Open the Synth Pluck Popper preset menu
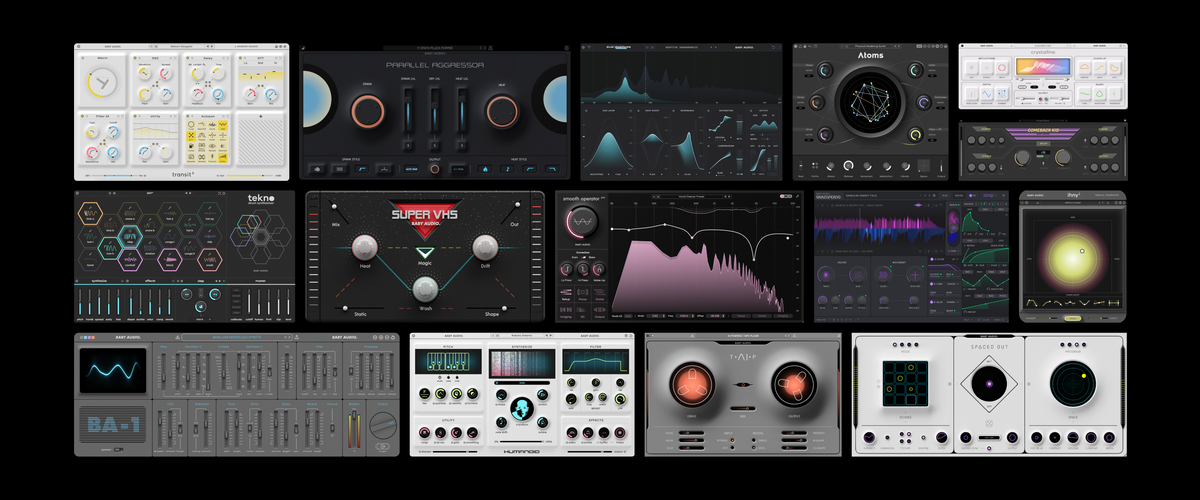 point(435,48)
